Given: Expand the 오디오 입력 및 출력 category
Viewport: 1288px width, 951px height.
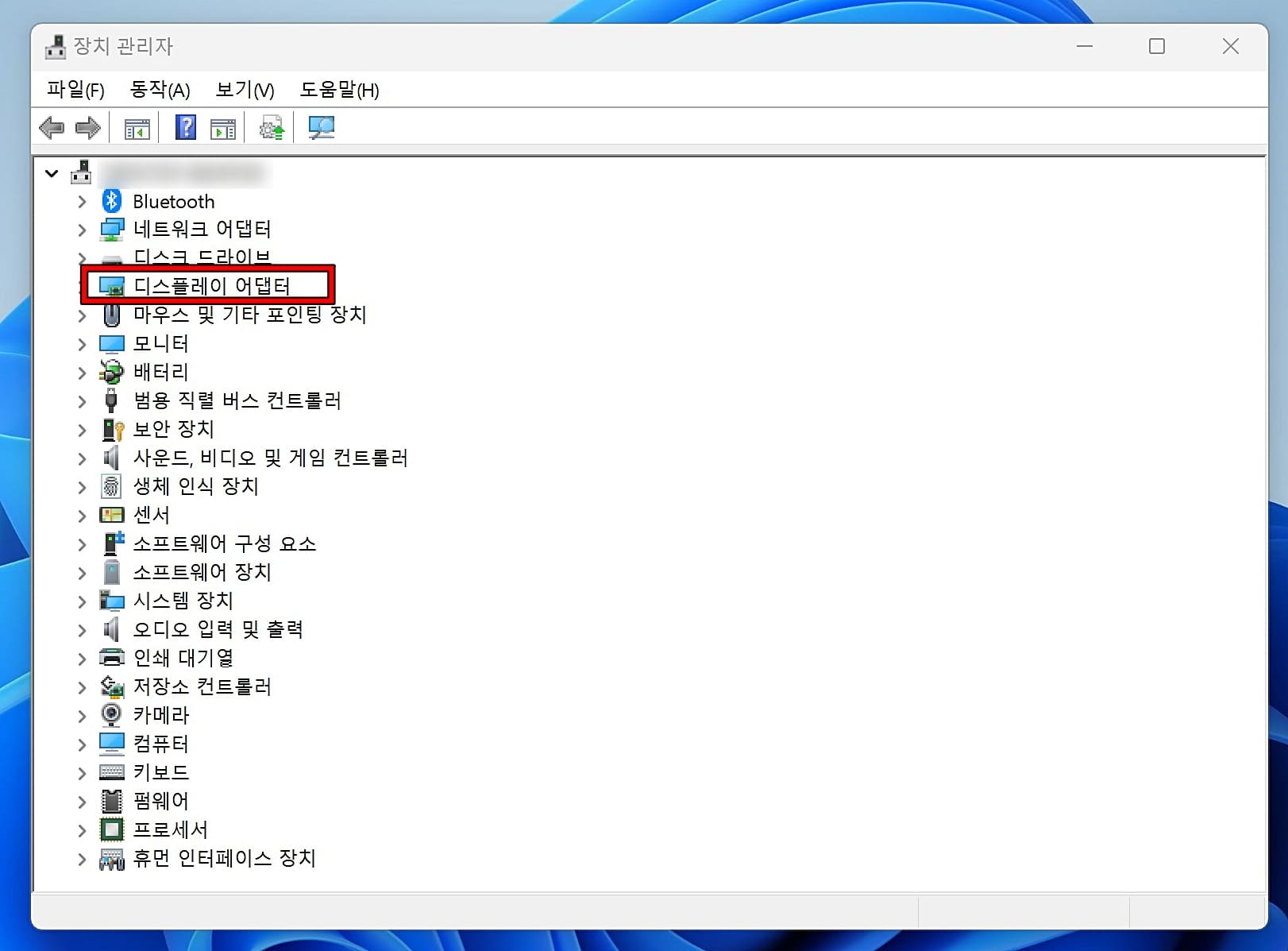Looking at the screenshot, I should [x=82, y=630].
